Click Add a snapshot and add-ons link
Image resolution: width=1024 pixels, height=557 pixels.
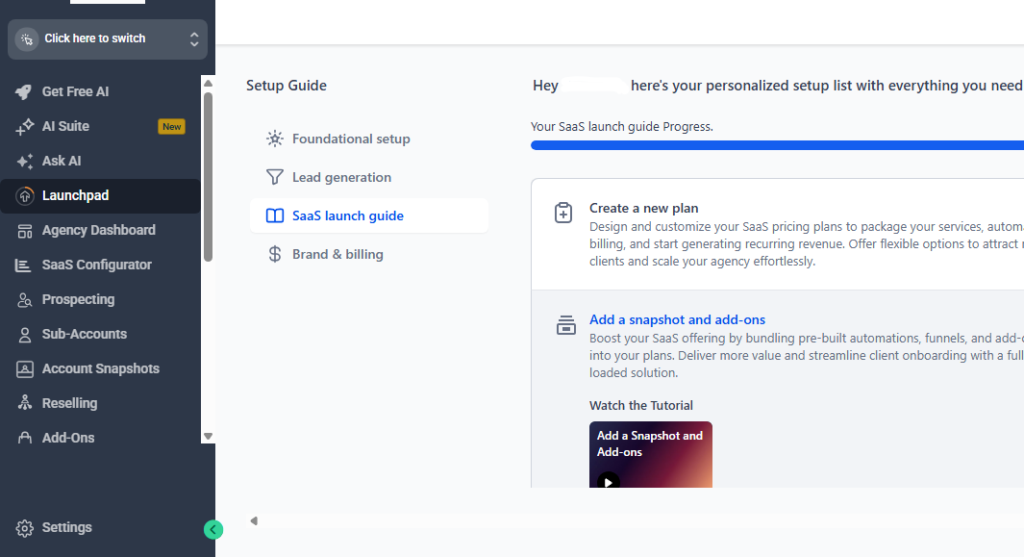tap(677, 320)
